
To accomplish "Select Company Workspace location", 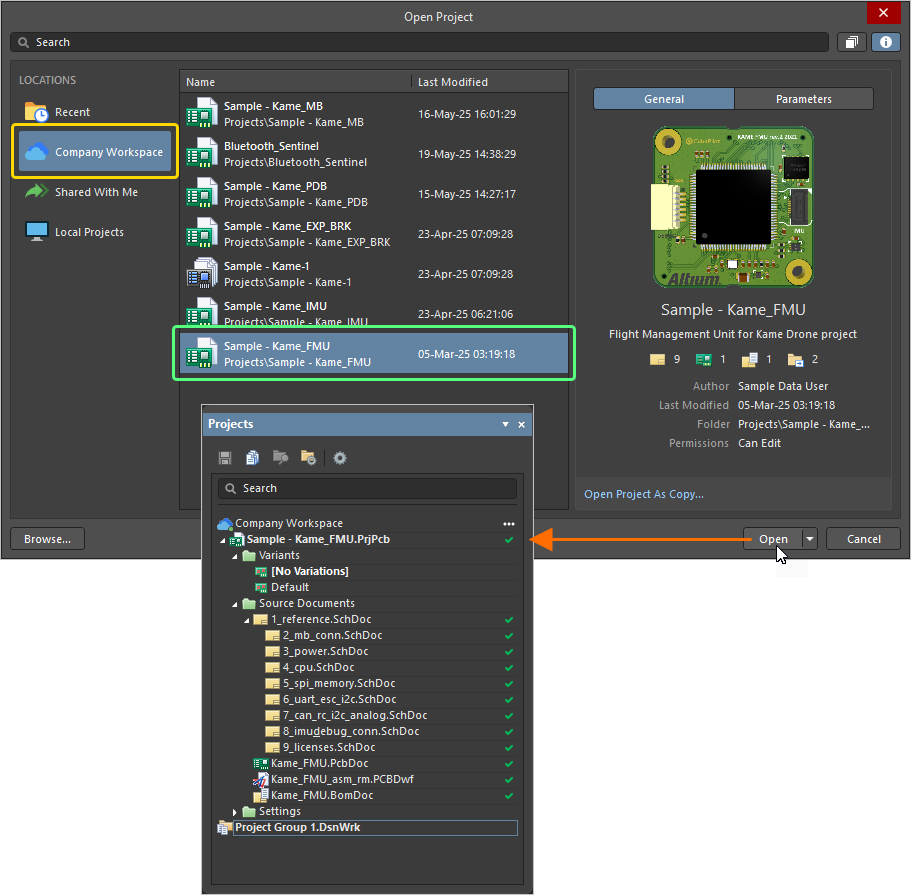I will click(95, 152).
